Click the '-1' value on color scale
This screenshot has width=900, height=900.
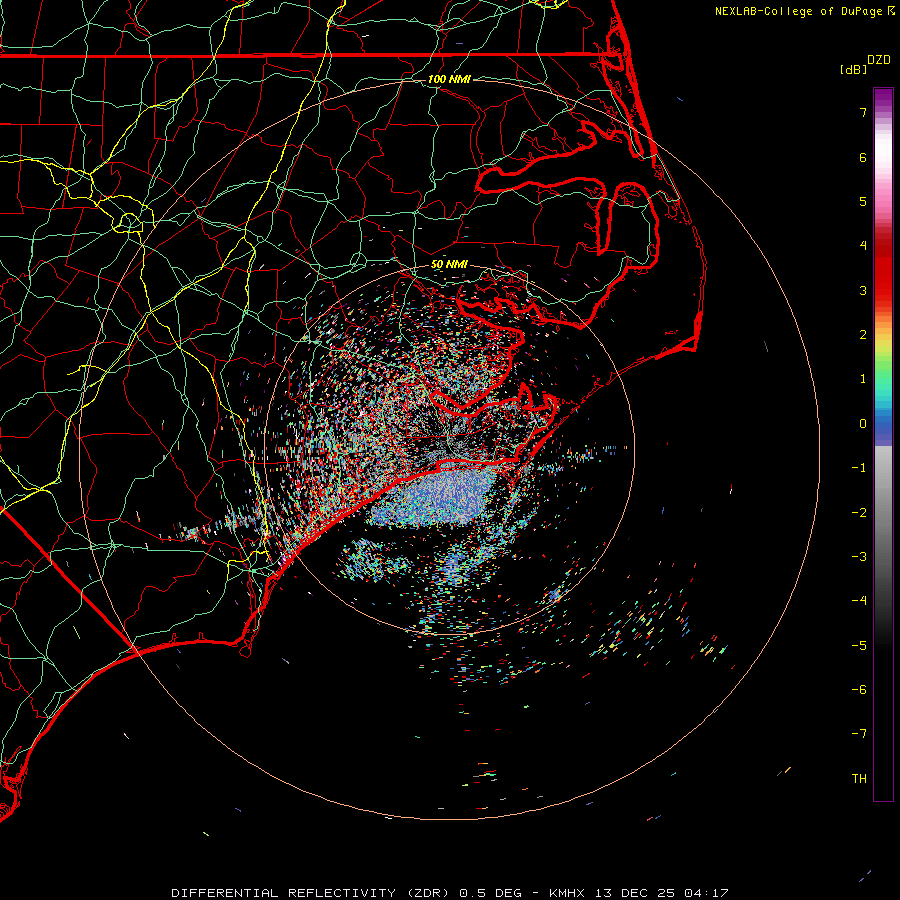tap(859, 468)
